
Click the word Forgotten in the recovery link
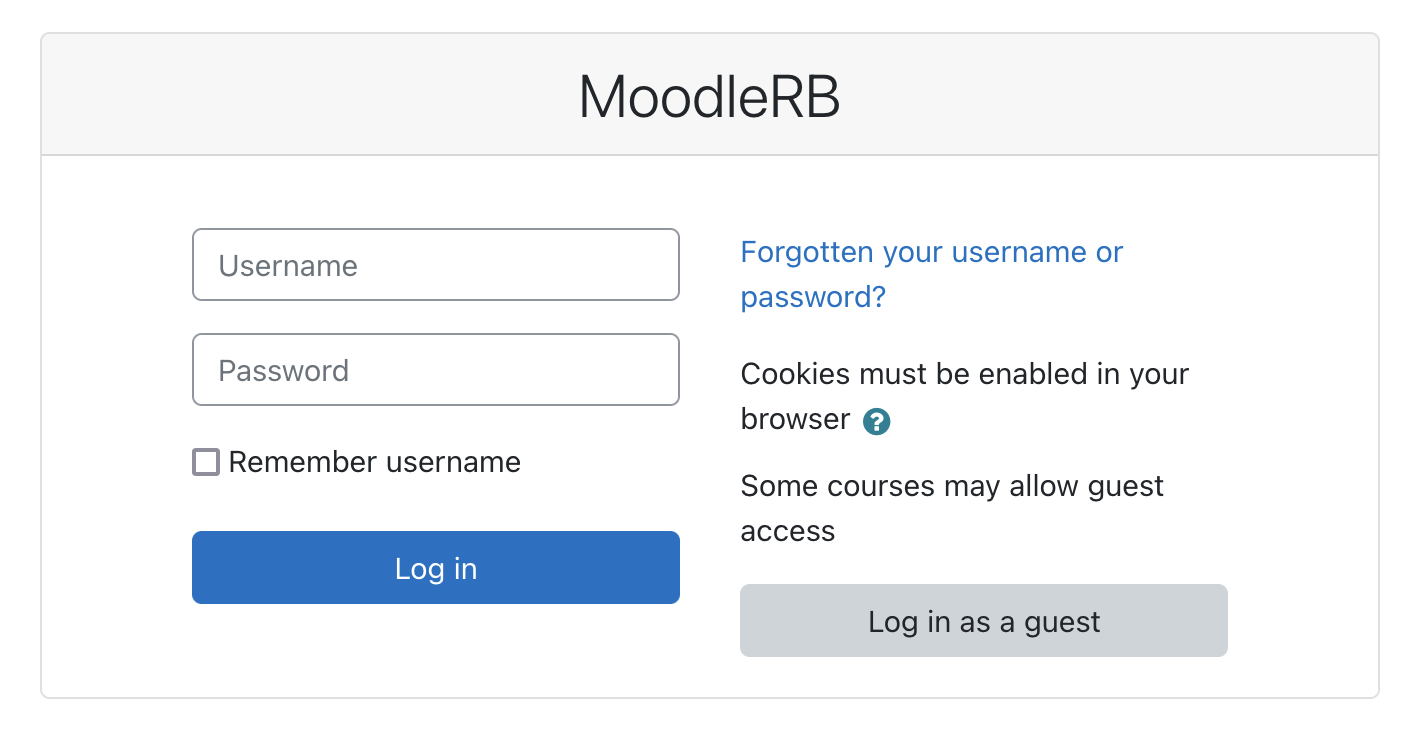click(808, 252)
